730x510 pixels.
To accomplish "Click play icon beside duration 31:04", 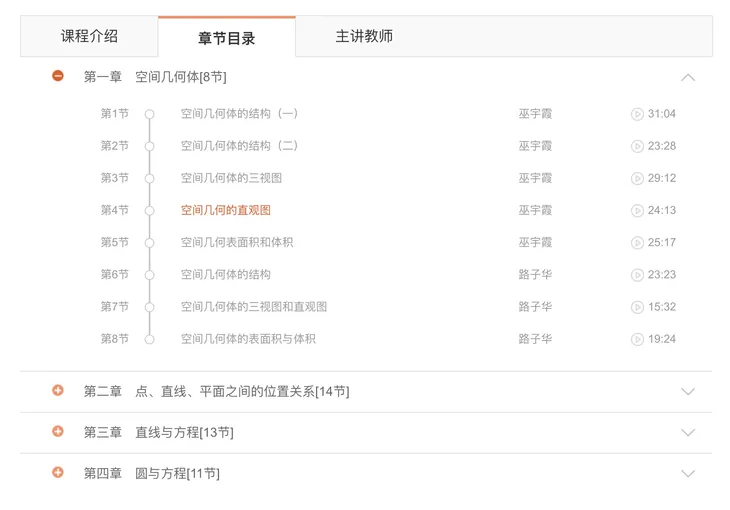I will (x=637, y=114).
